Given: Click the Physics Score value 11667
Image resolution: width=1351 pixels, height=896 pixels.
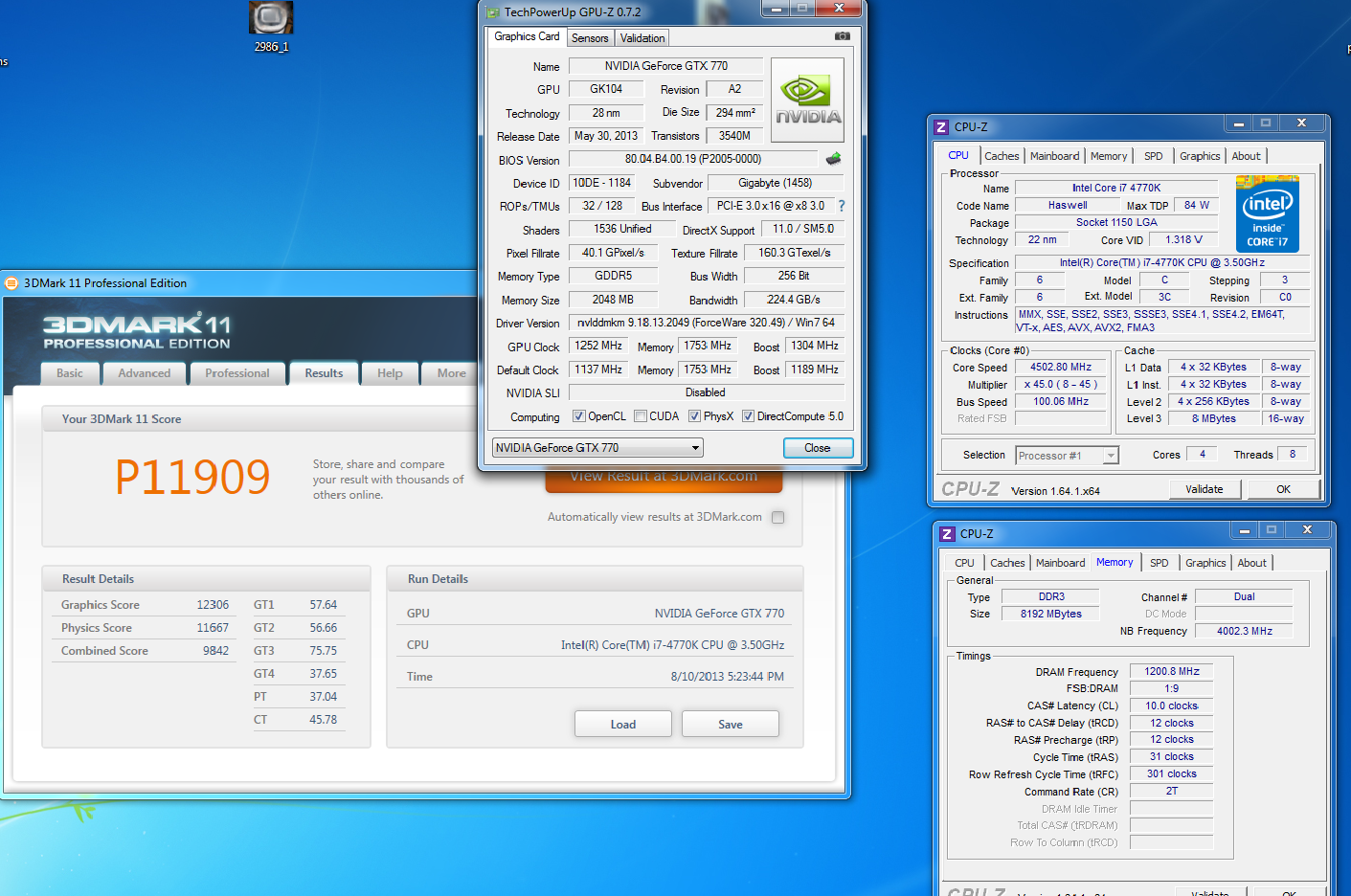Looking at the screenshot, I should click(213, 628).
